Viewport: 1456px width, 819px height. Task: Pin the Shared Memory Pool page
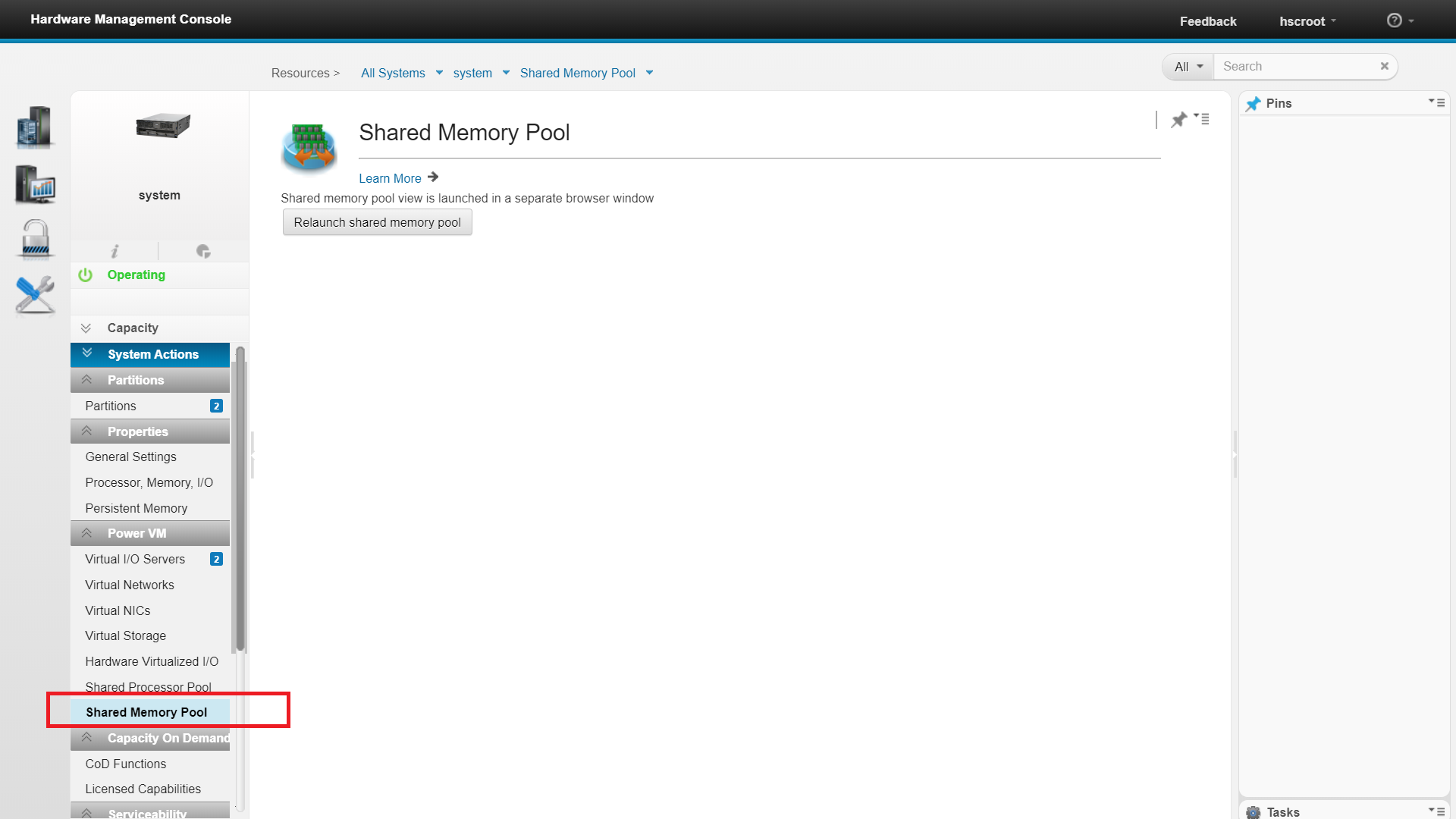click(x=1178, y=120)
